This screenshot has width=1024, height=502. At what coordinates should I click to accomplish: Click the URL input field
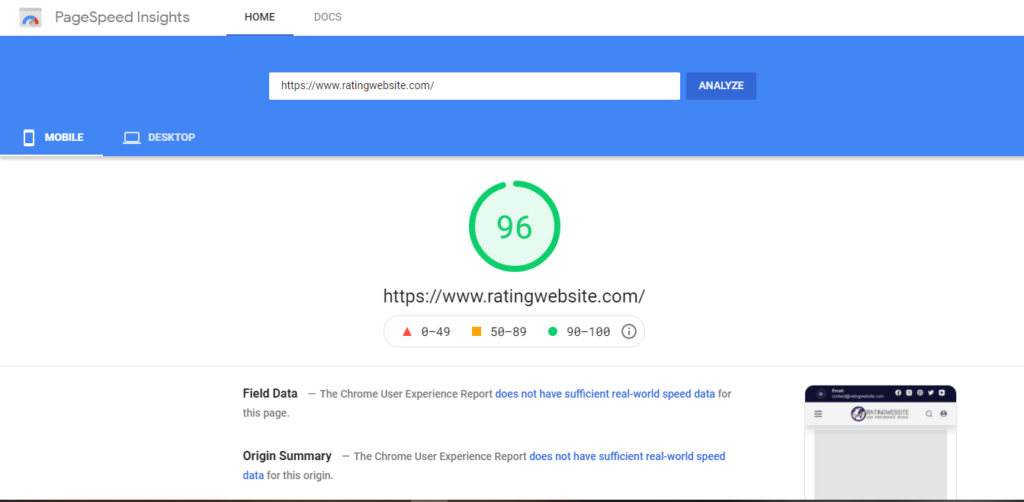[474, 86]
